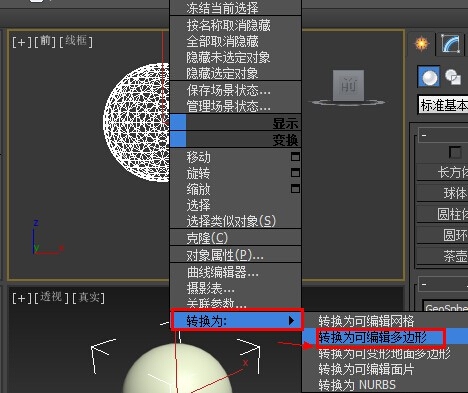Select the shaded sphere in perspective viewport

[x=177, y=369]
